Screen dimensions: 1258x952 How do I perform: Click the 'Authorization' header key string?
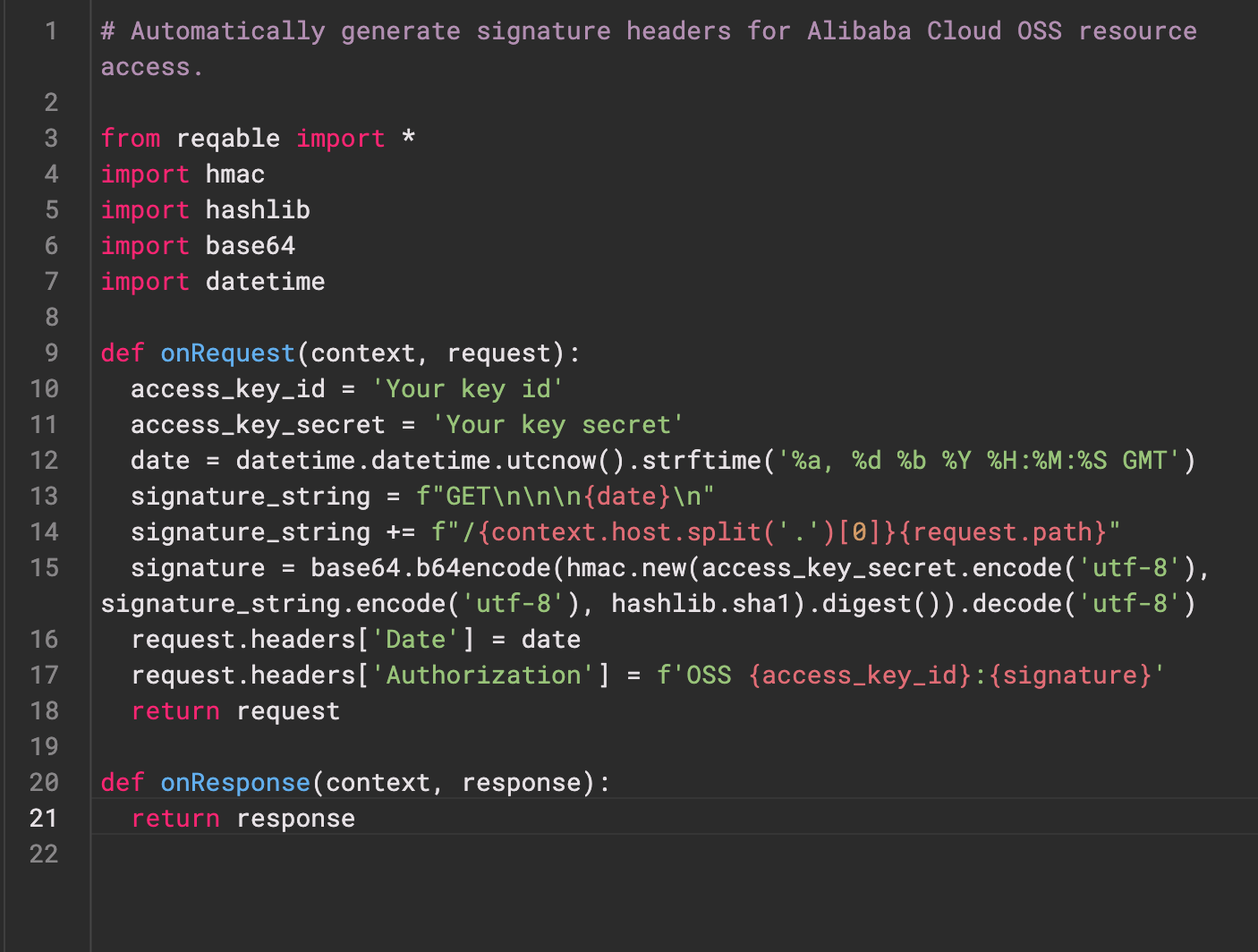[x=483, y=676]
